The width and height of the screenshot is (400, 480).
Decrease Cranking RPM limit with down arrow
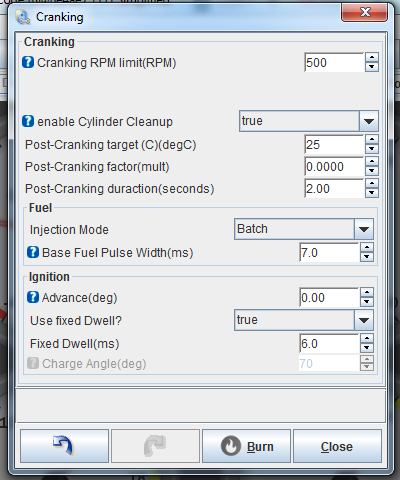click(x=372, y=67)
